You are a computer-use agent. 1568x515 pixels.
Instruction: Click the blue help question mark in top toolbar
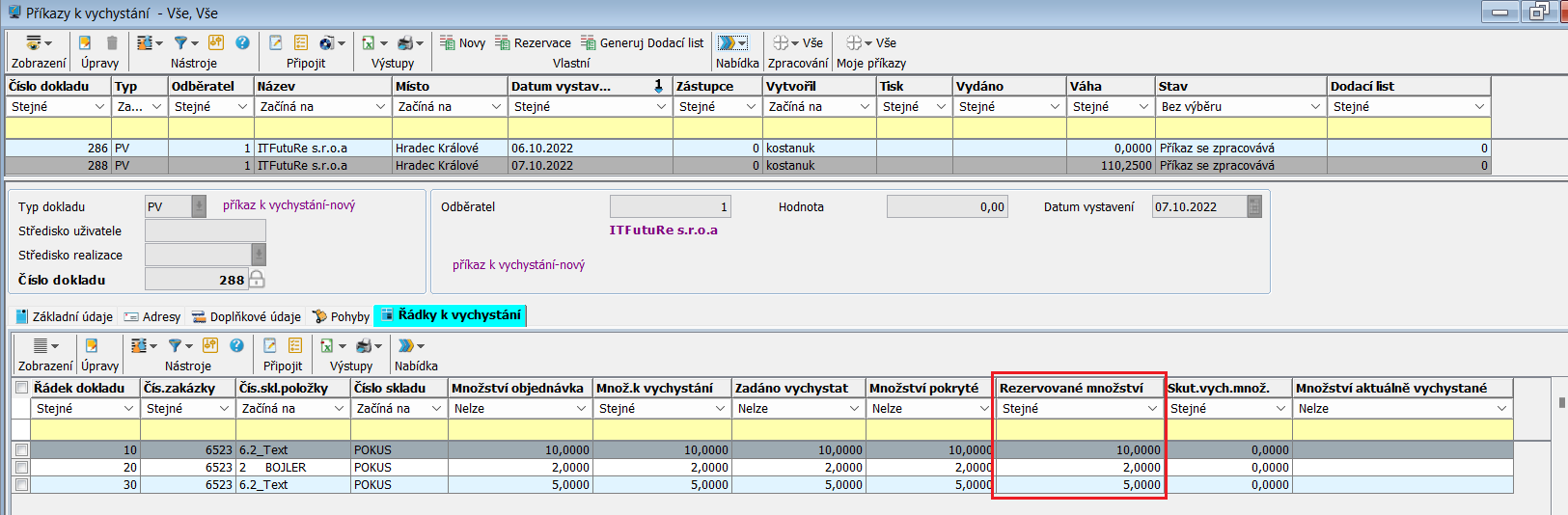click(x=242, y=42)
